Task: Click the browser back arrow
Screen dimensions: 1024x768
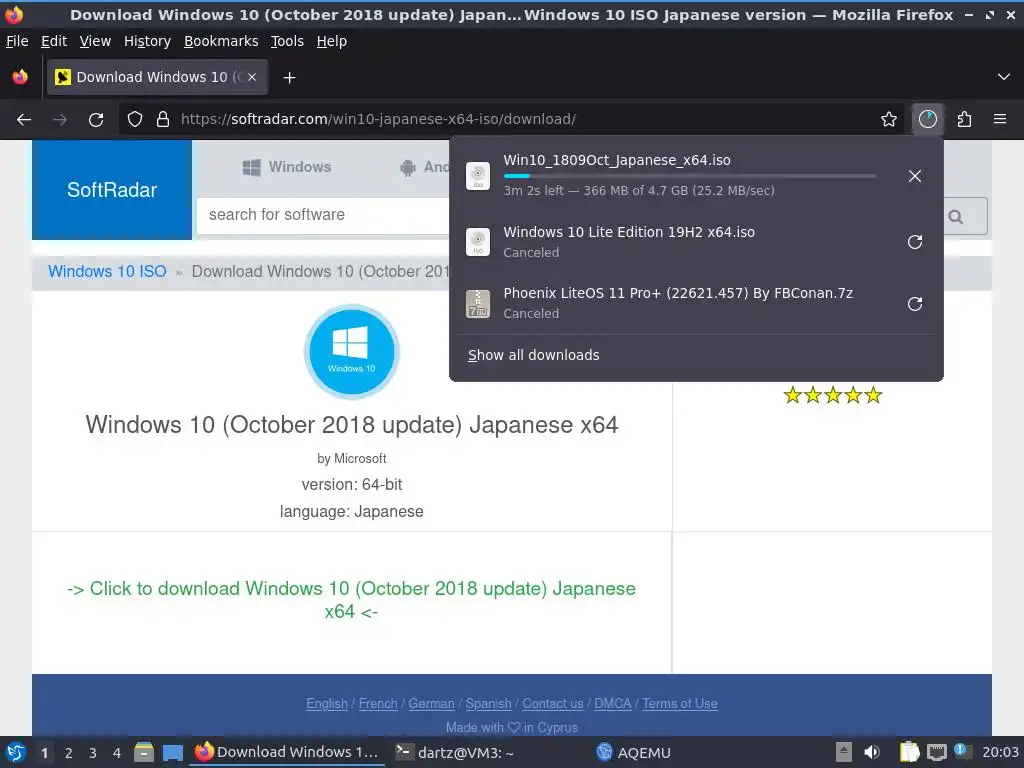Action: coord(24,120)
